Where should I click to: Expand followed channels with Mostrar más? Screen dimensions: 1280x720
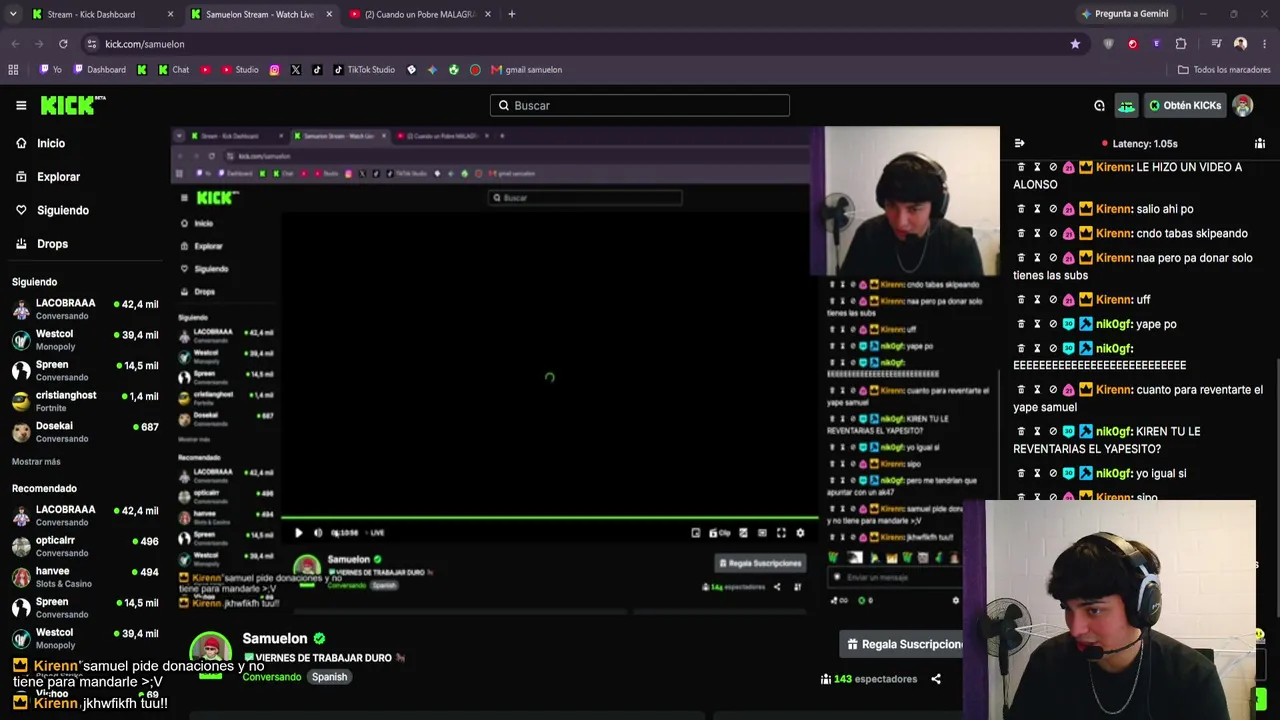(x=36, y=462)
